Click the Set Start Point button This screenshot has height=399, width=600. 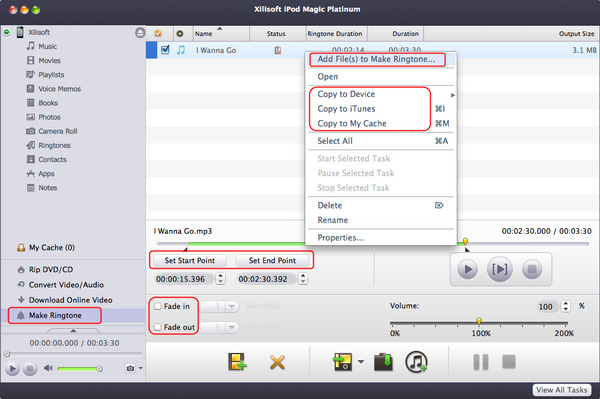pyautogui.click(x=190, y=261)
